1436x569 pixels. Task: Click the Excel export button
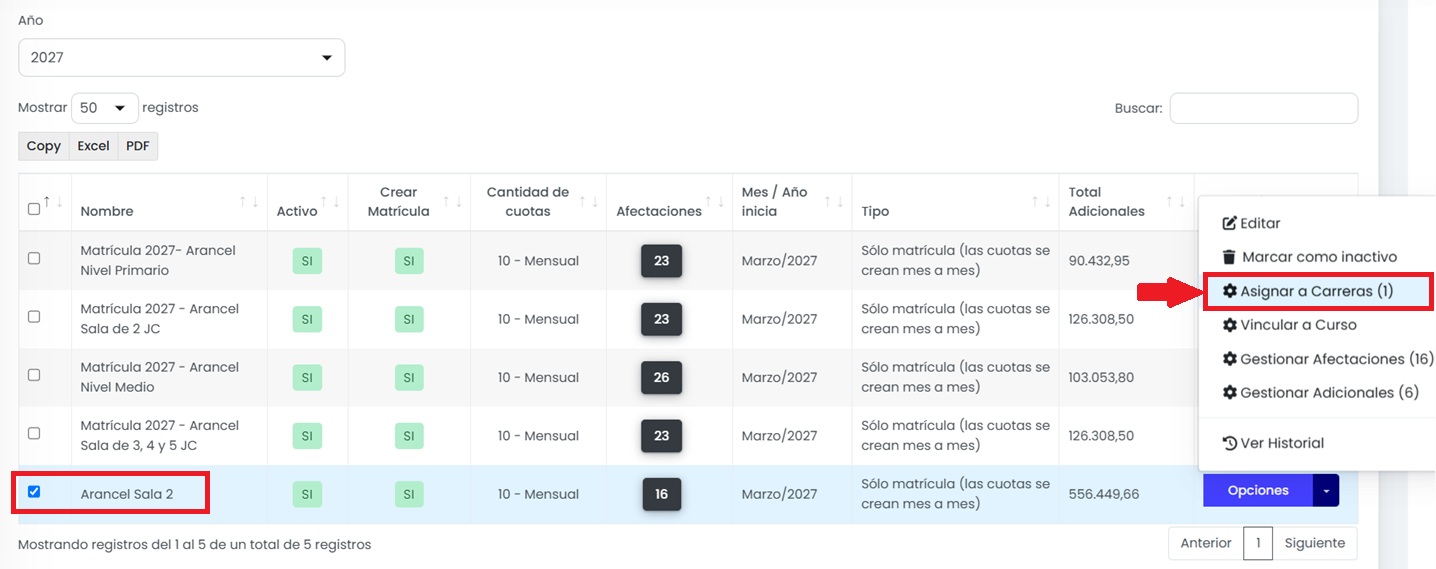click(93, 146)
